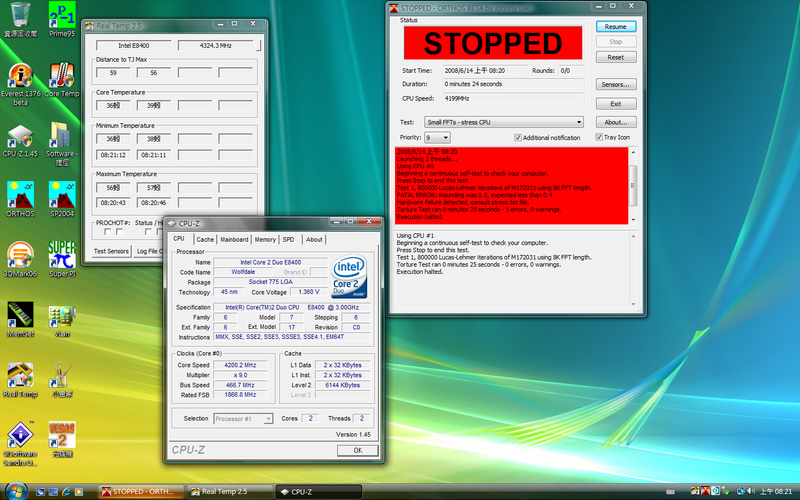Click the network connection tray icon
Screen dimensions: 800x500
[741, 491]
